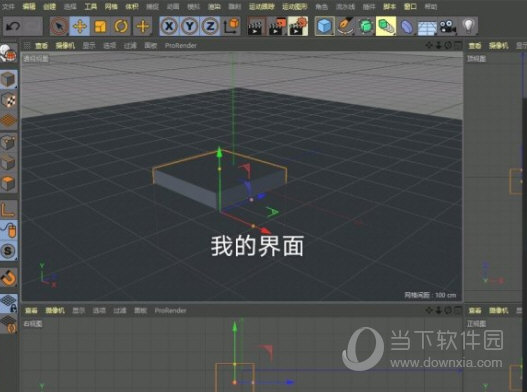This screenshot has width=527, height=392.
Task: Click the perspective view maximize toggle icon
Action: (458, 45)
